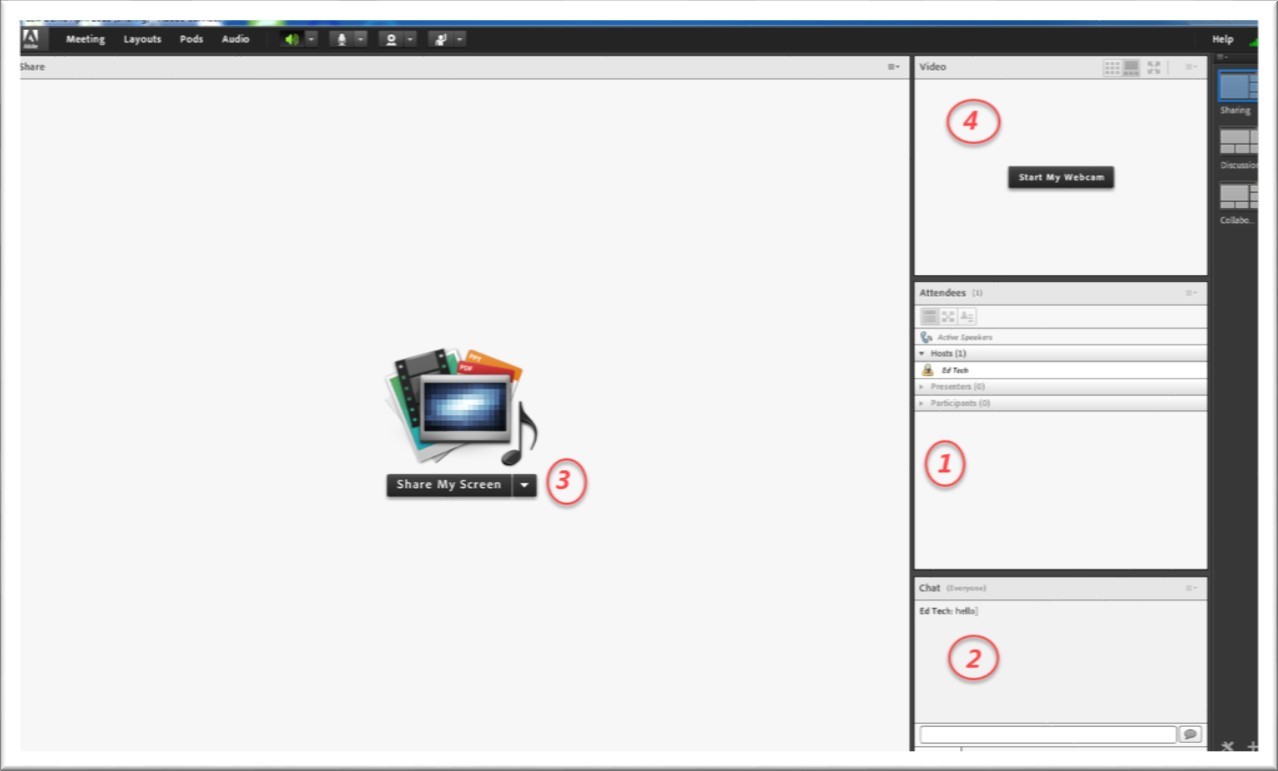This screenshot has height=771, width=1278.
Task: Click the Start My Webcam button
Action: pos(1061,177)
